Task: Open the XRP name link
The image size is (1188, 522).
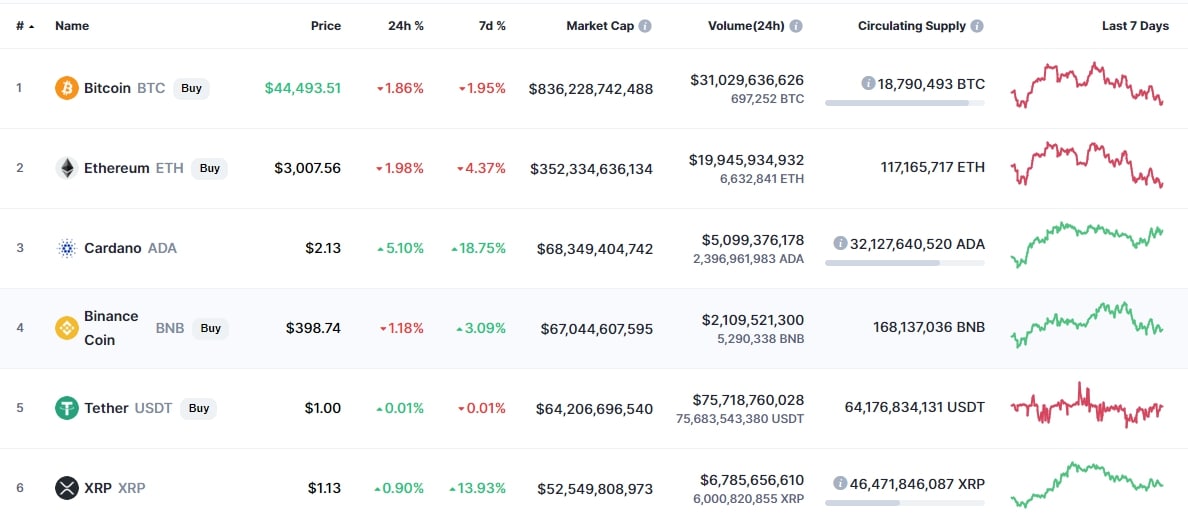Action: pyautogui.click(x=98, y=488)
